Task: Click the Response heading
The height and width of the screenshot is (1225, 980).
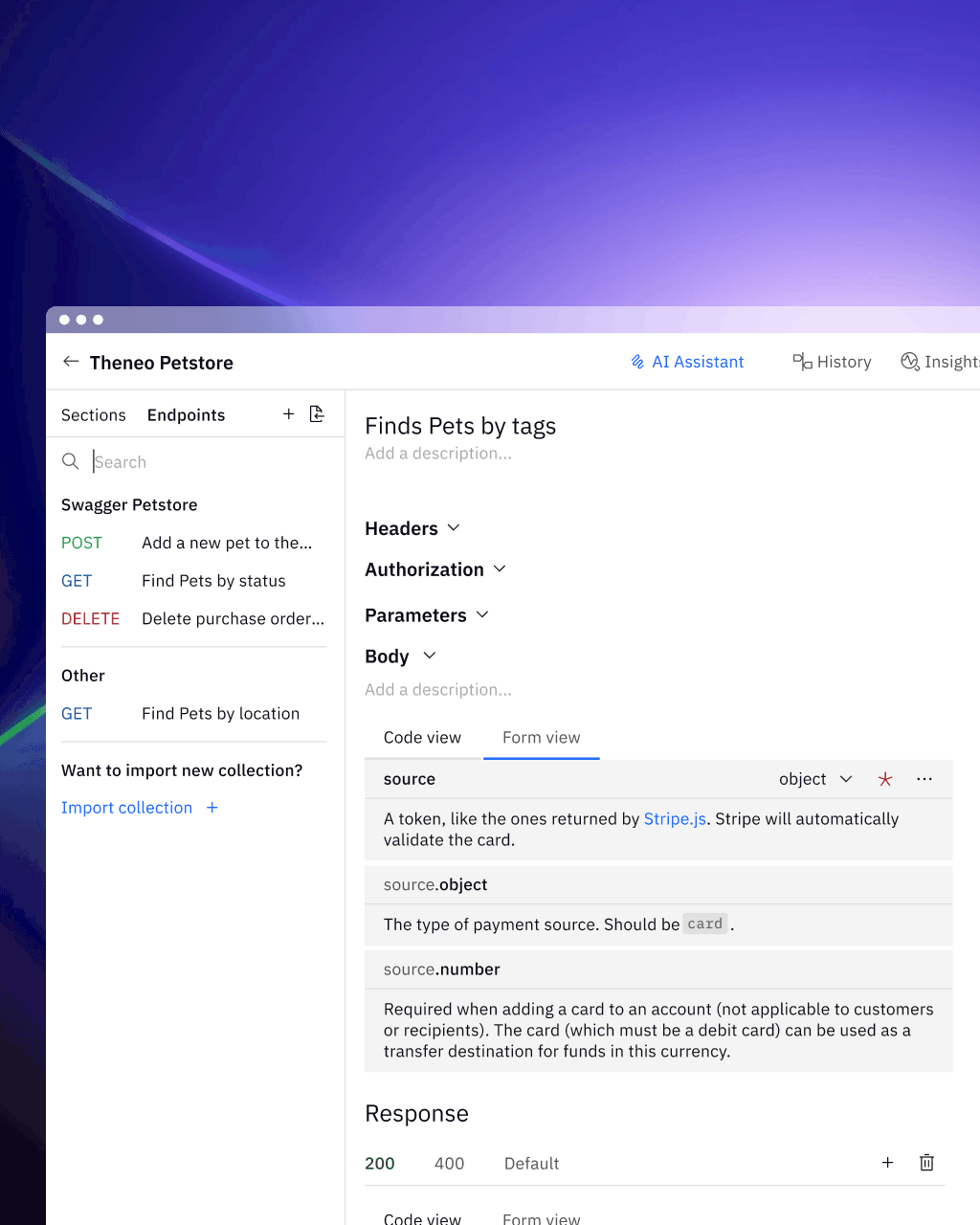Action: 417,1114
